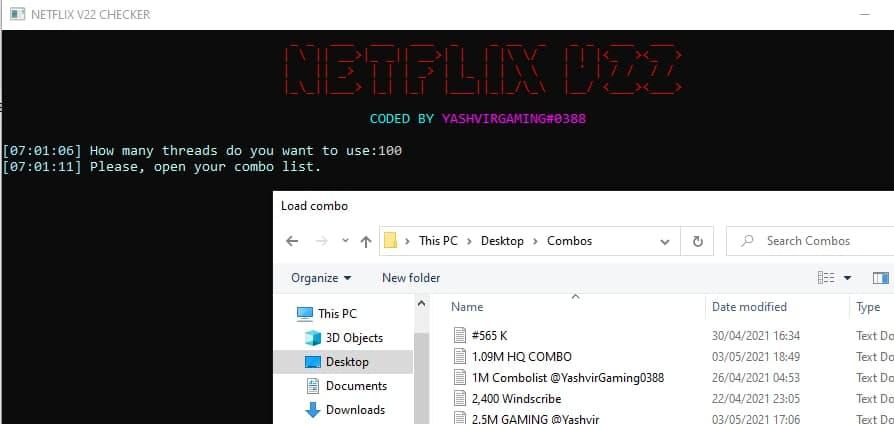Click the date '26/04/2021 04:53'

coord(755,378)
